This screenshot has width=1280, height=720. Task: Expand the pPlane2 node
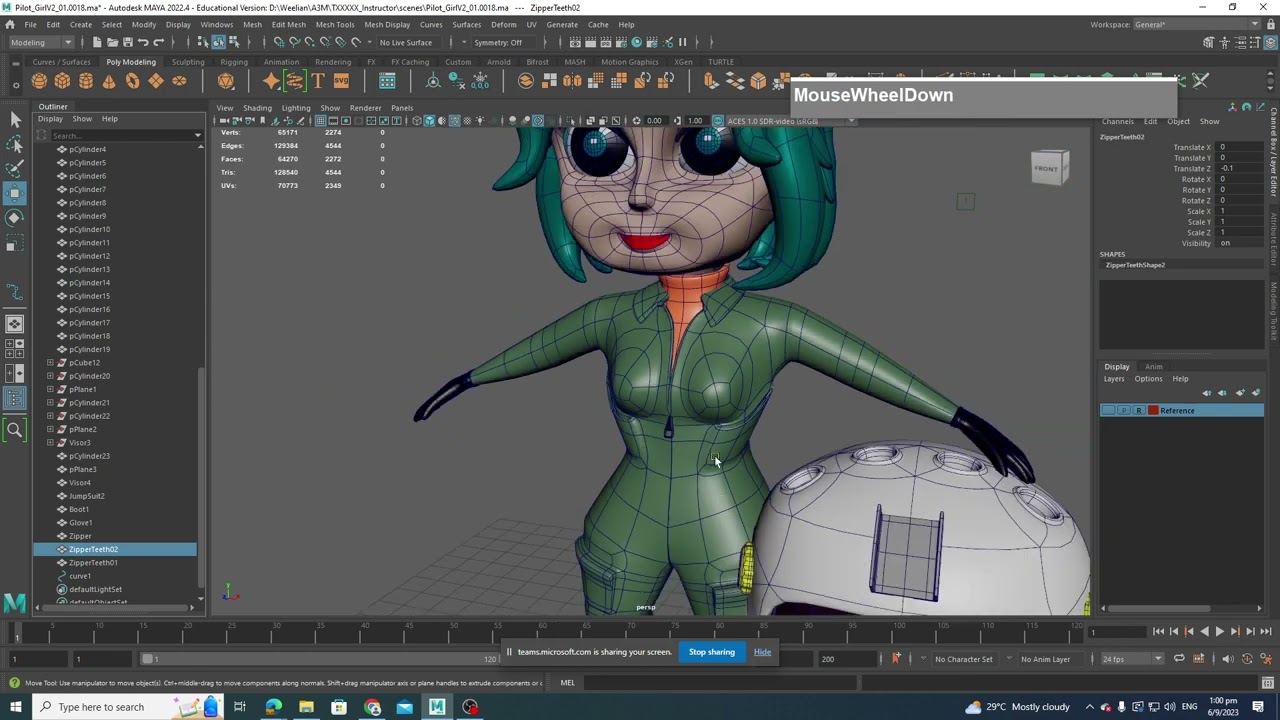(50, 429)
